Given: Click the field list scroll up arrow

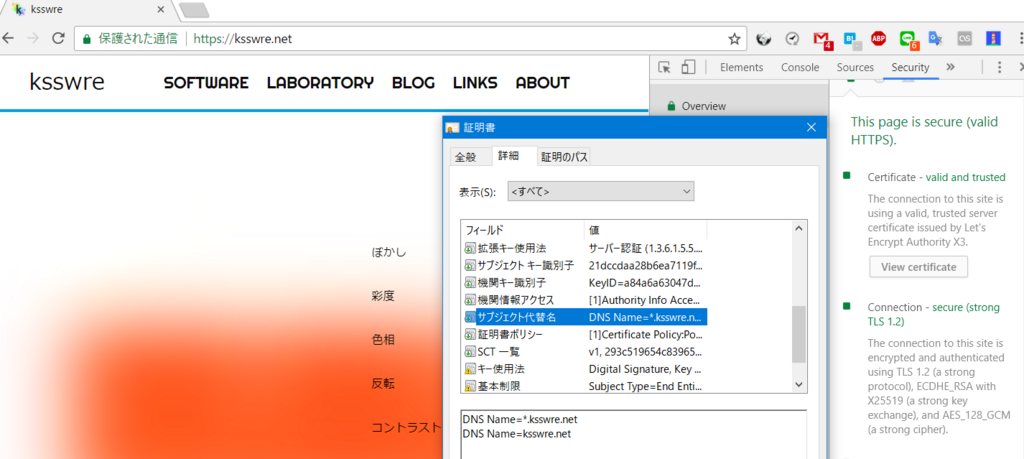Looking at the screenshot, I should coord(798,229).
